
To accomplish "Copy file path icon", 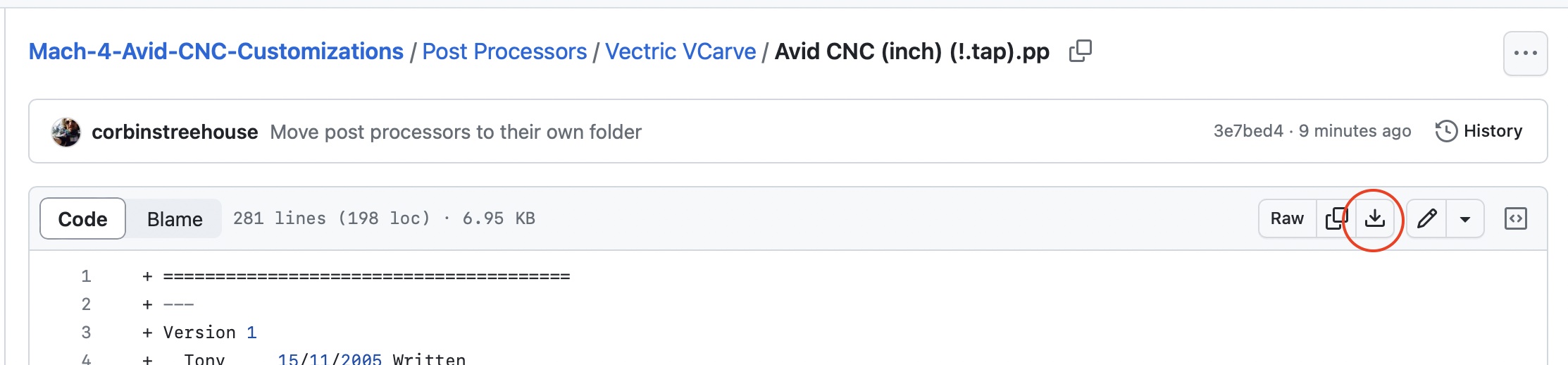I will click(1081, 51).
